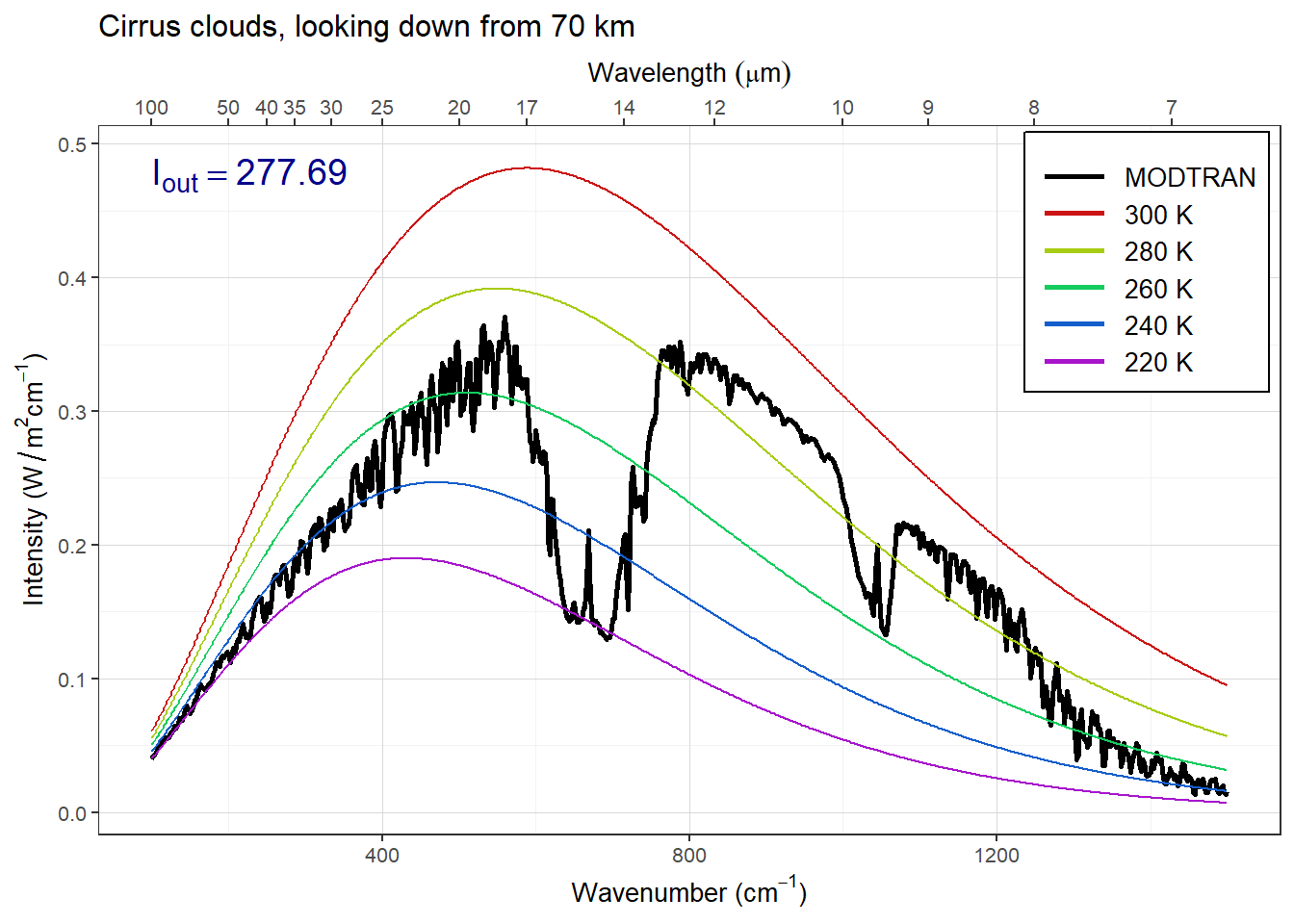The image size is (1294, 924).
Task: Click the 'Wavelength (μm)' top axis title
Action: pos(689,73)
